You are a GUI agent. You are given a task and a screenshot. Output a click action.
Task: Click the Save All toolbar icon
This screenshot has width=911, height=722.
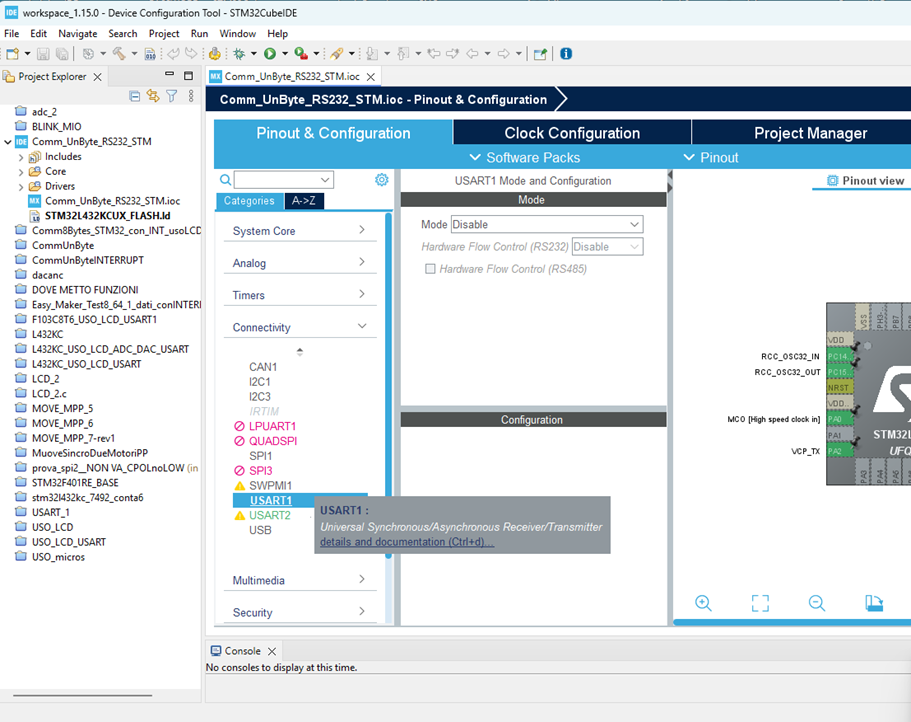[x=62, y=54]
